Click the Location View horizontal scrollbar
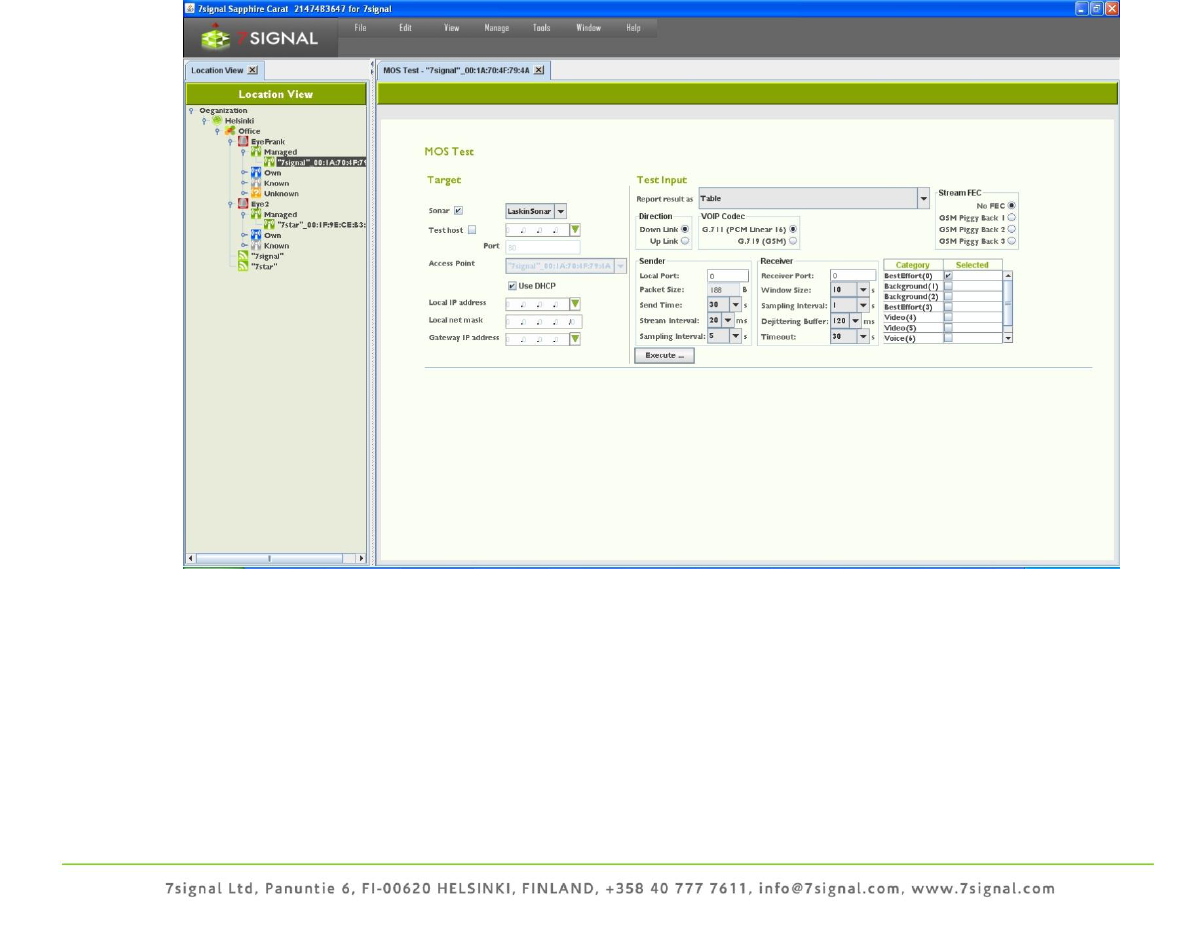 [x=276, y=558]
